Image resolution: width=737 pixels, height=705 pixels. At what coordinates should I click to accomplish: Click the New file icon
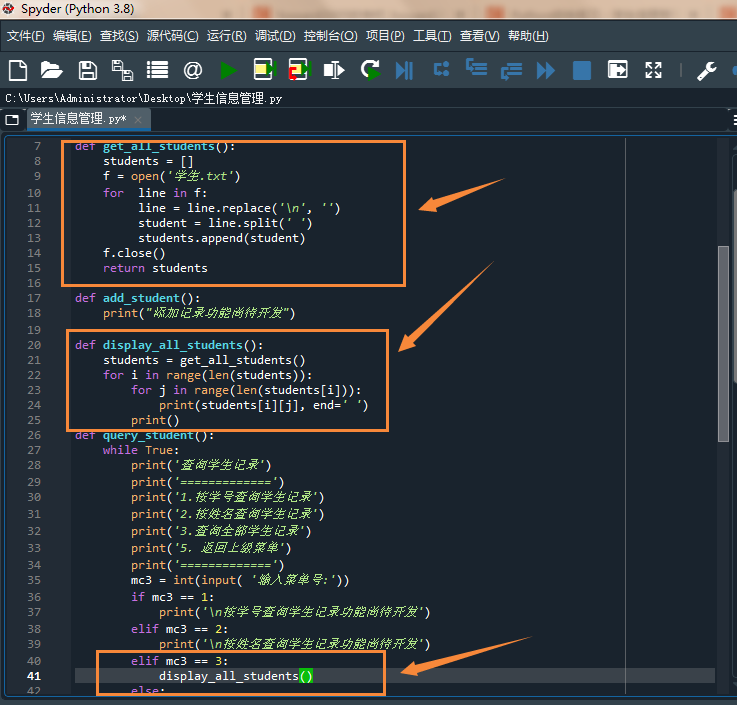[x=18, y=70]
